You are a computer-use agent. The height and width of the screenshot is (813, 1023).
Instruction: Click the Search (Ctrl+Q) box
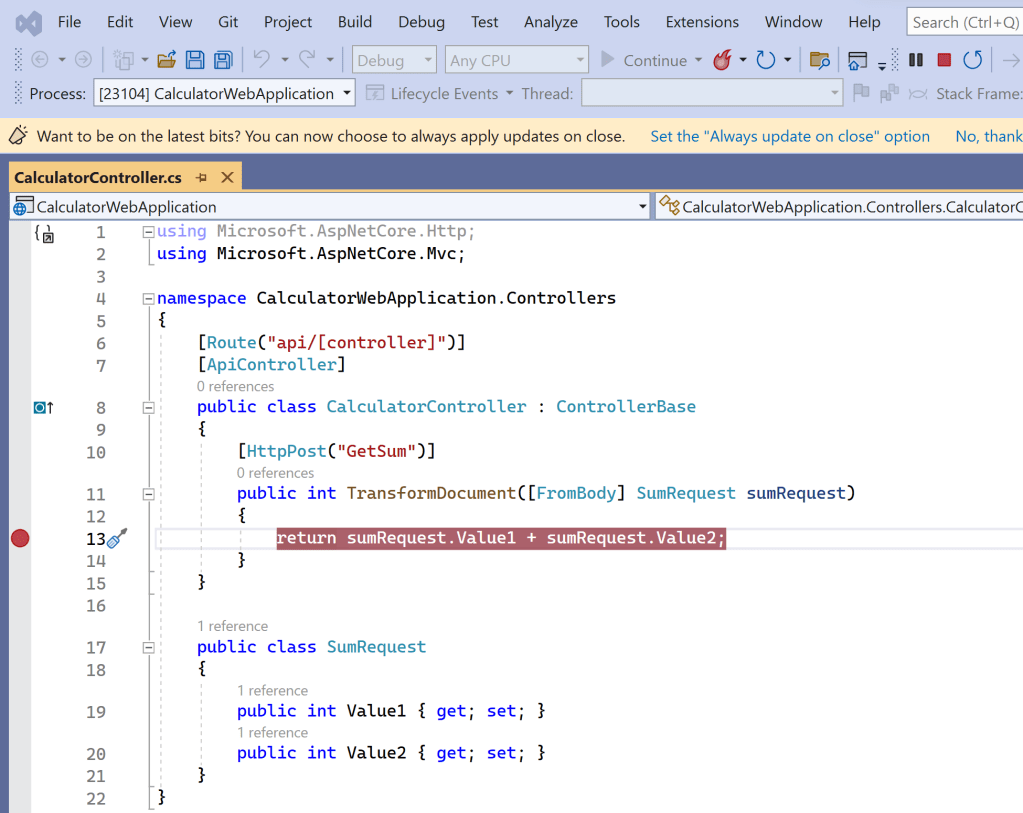click(x=964, y=21)
